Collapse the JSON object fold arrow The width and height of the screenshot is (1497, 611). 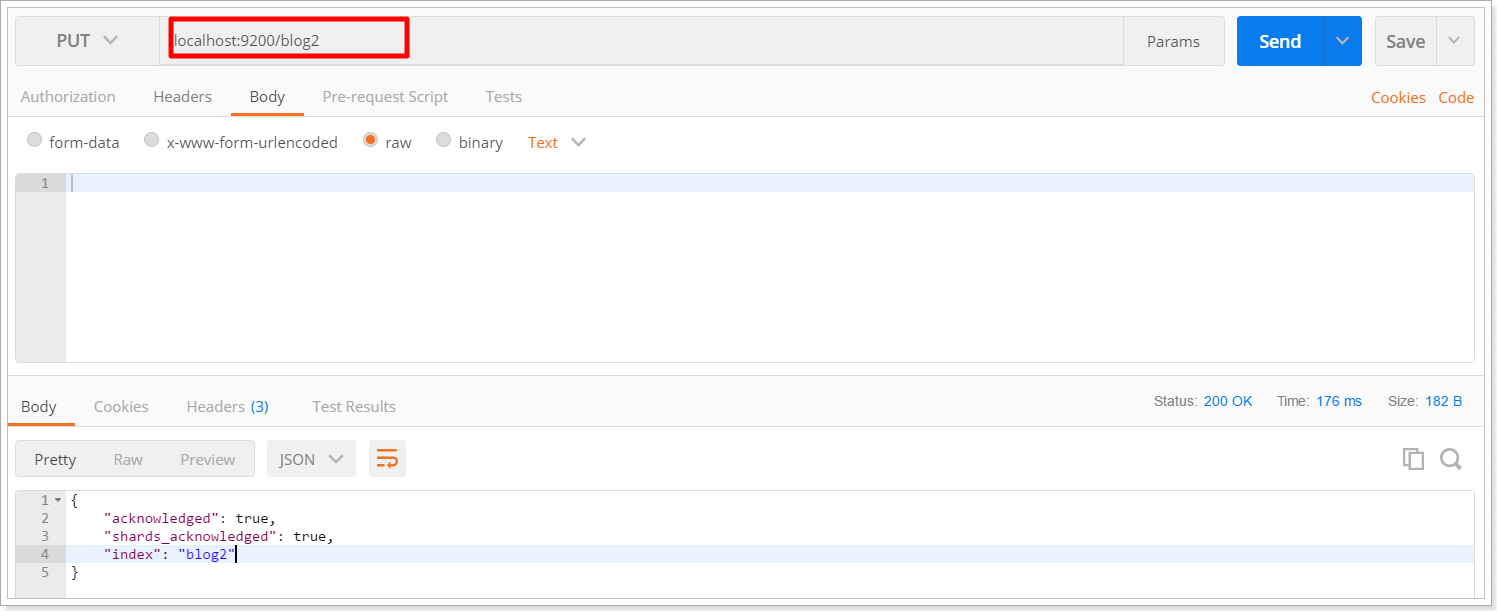pyautogui.click(x=58, y=500)
